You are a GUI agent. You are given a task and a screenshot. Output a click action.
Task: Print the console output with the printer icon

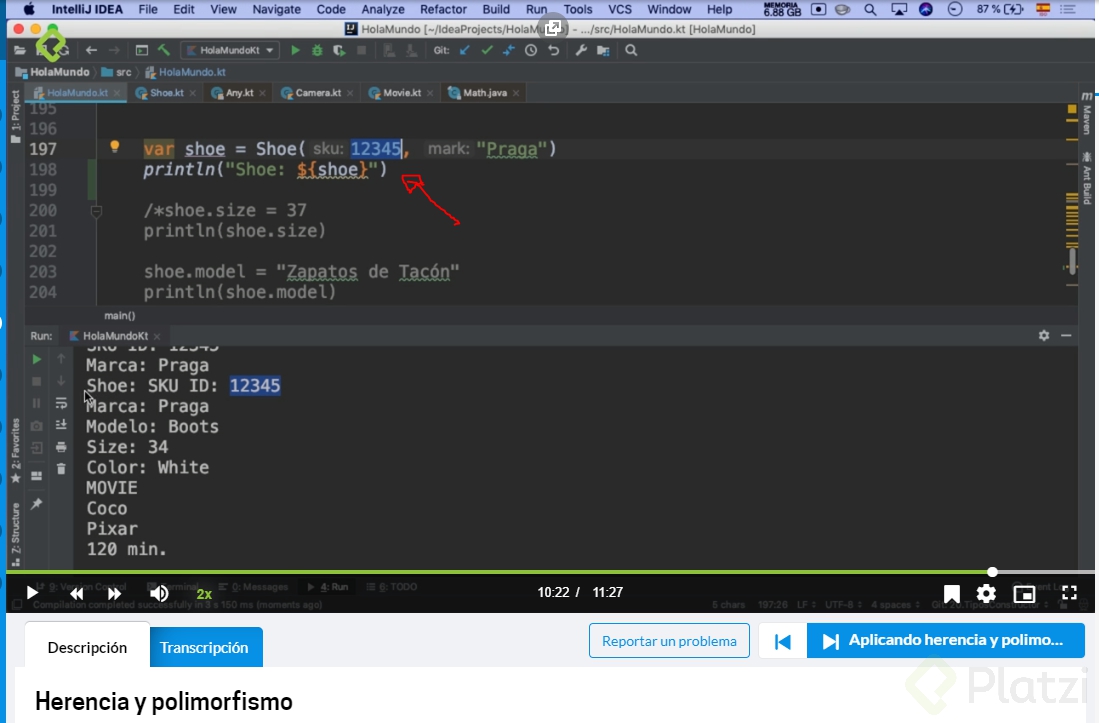(x=61, y=447)
